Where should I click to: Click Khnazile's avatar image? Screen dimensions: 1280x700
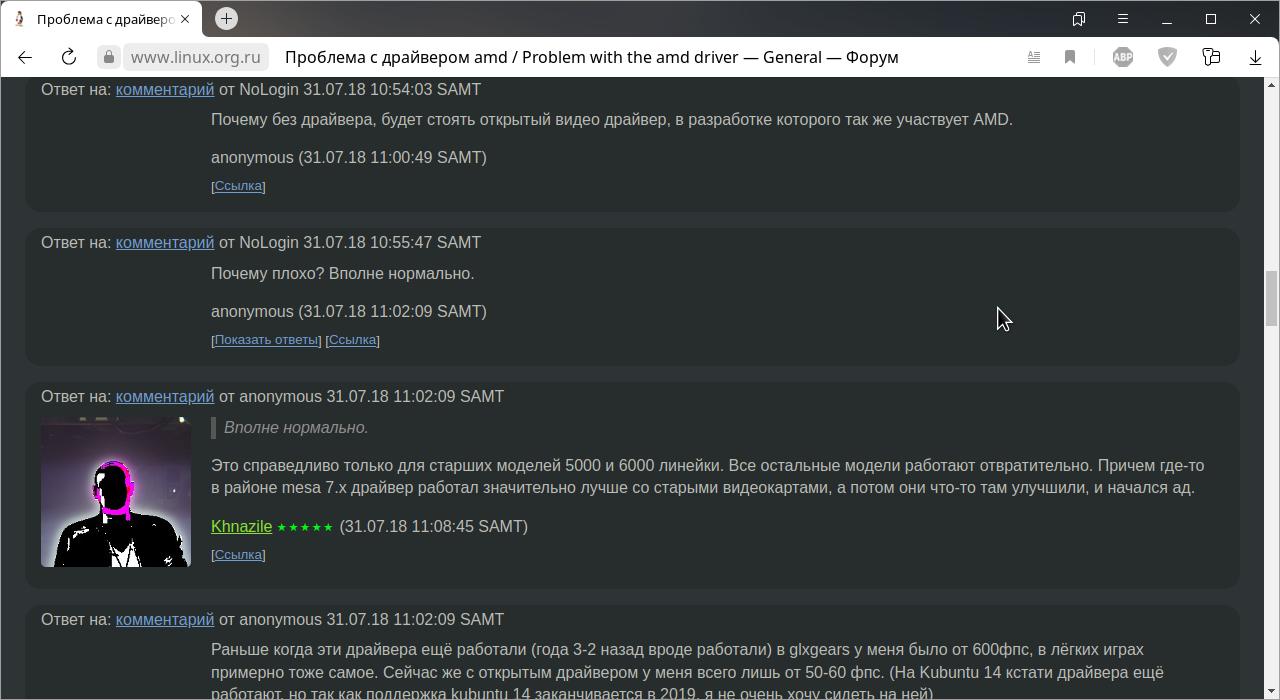[116, 492]
